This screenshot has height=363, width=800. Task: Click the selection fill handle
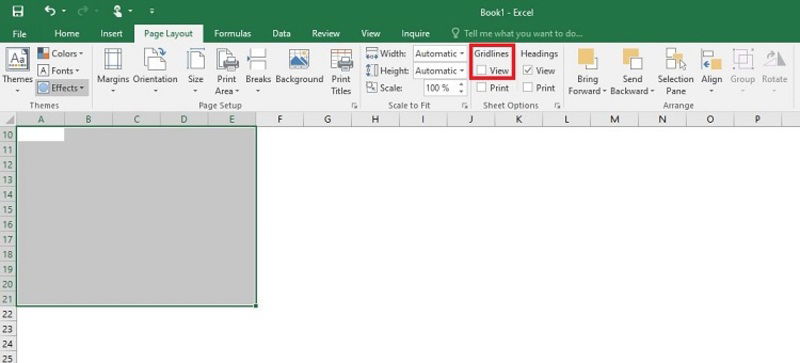point(256,306)
